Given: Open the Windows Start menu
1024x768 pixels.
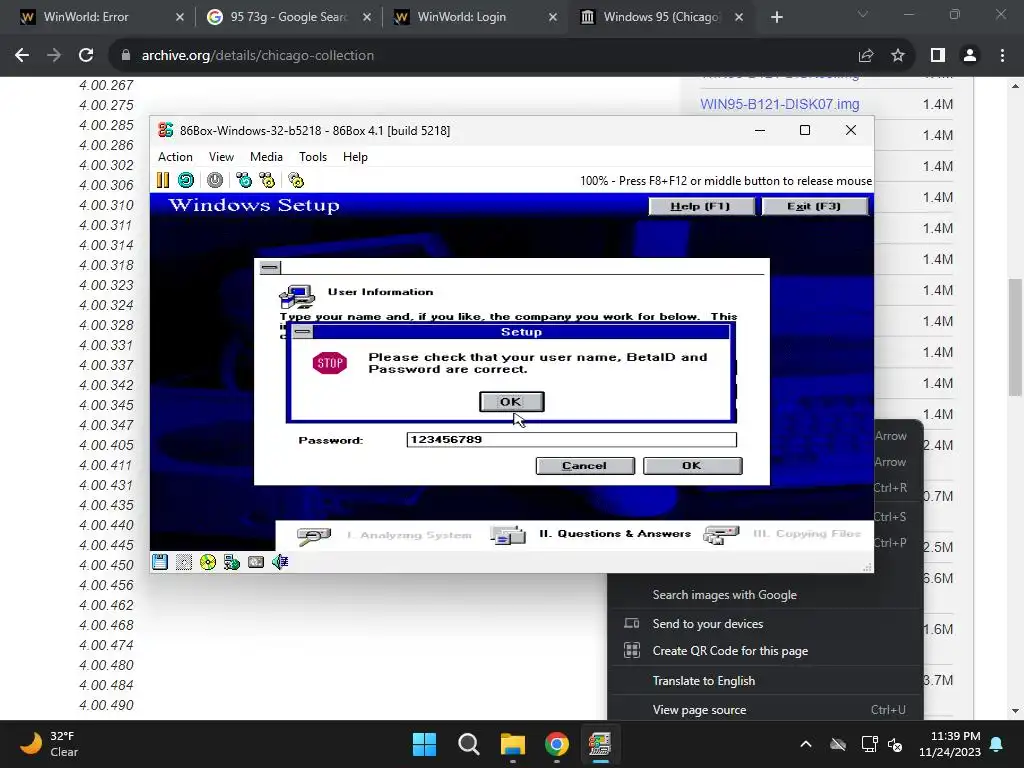Looking at the screenshot, I should coord(424,744).
